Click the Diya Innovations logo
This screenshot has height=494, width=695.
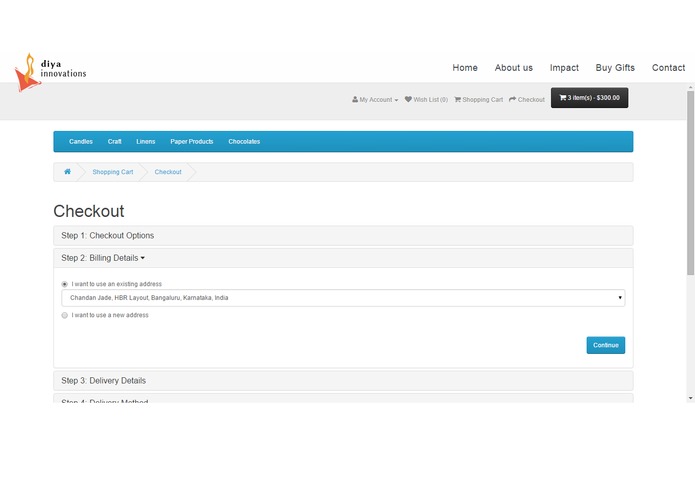(50, 72)
